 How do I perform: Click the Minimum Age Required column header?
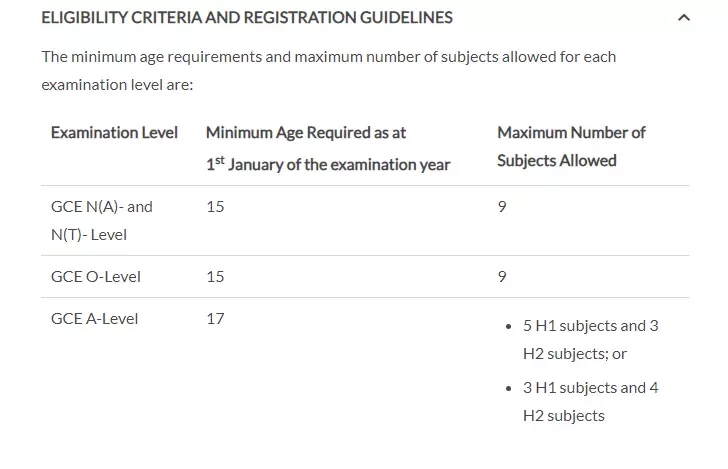[x=328, y=149]
